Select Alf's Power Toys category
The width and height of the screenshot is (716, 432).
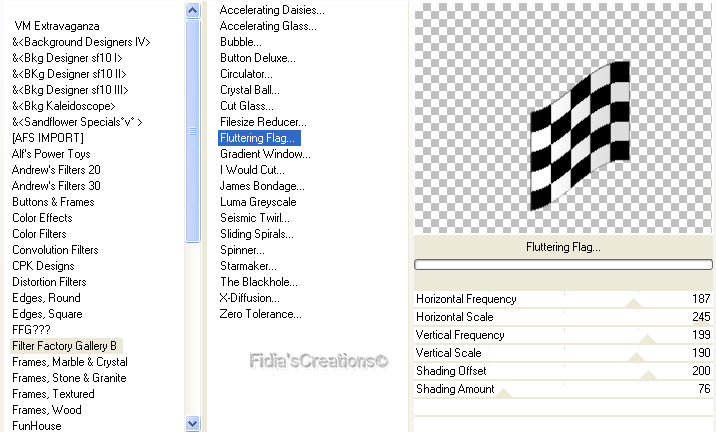coord(51,154)
